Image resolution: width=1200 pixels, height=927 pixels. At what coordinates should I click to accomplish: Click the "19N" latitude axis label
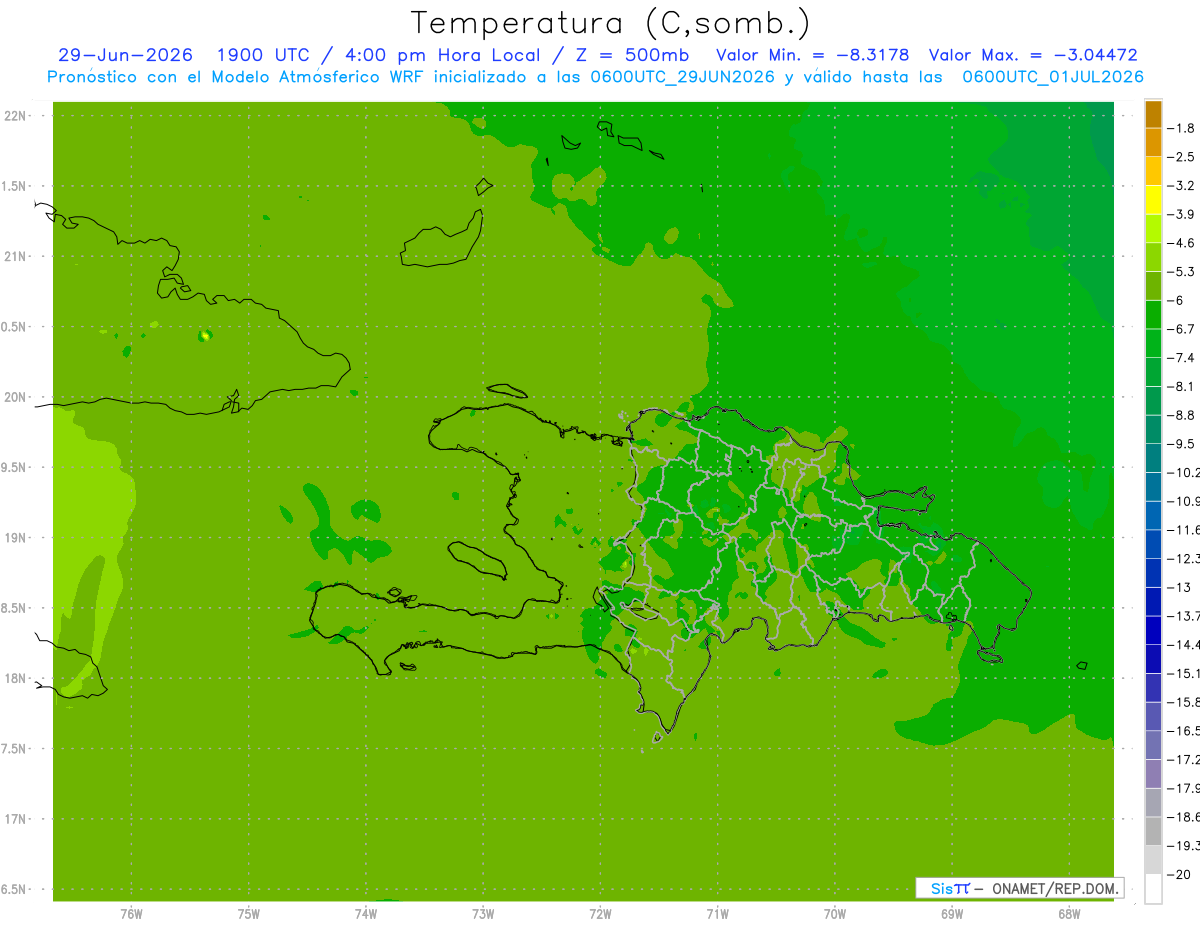(x=15, y=538)
